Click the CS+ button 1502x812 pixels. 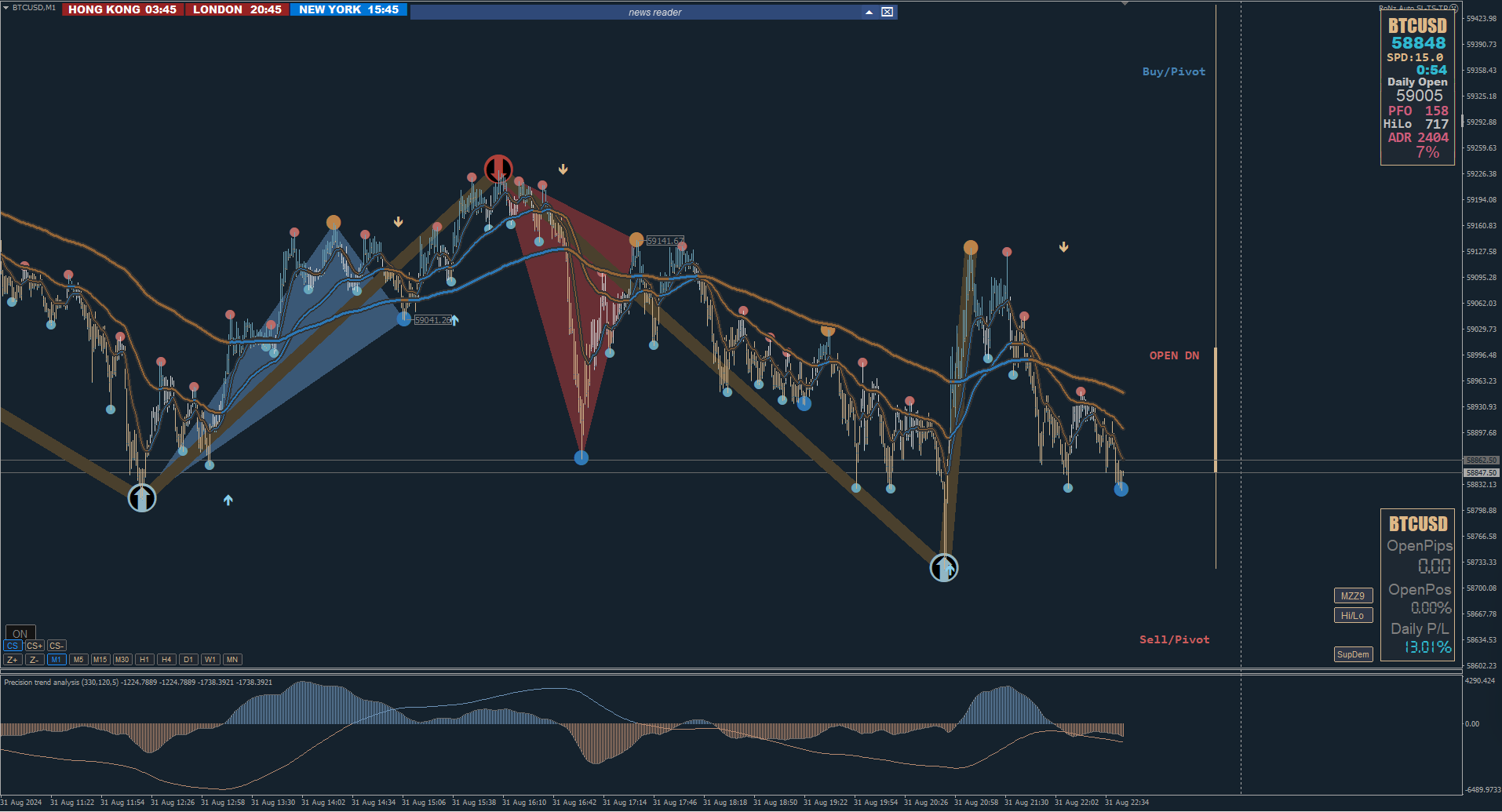(x=35, y=646)
